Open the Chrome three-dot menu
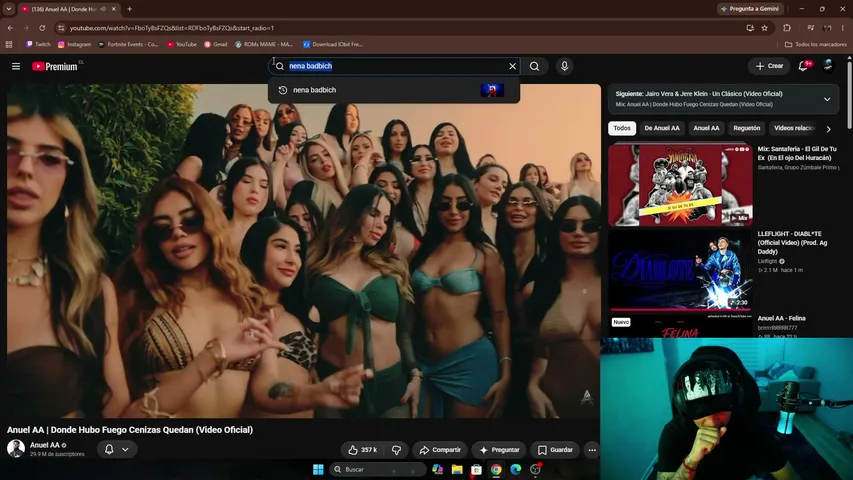Viewport: 853px width, 480px height. (x=843, y=28)
